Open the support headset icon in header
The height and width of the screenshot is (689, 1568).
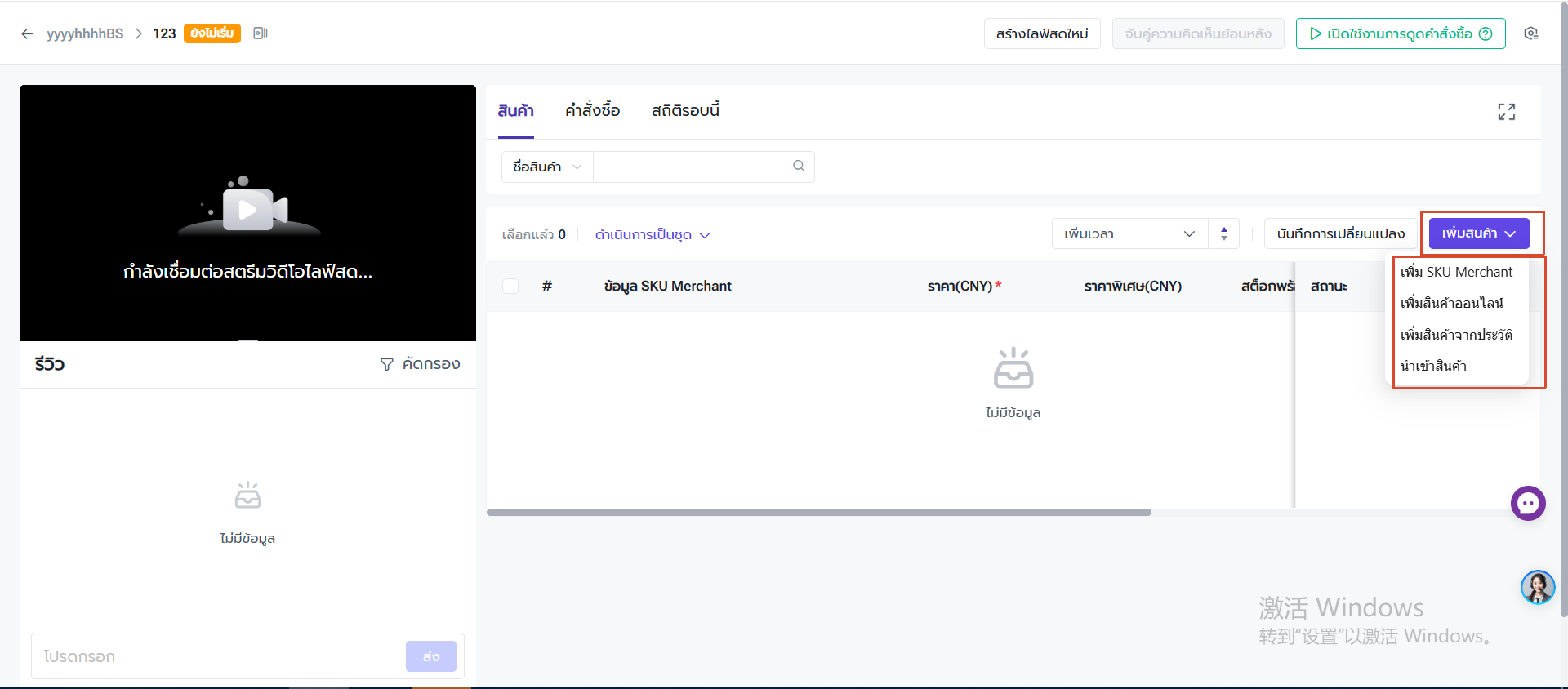point(1531,33)
